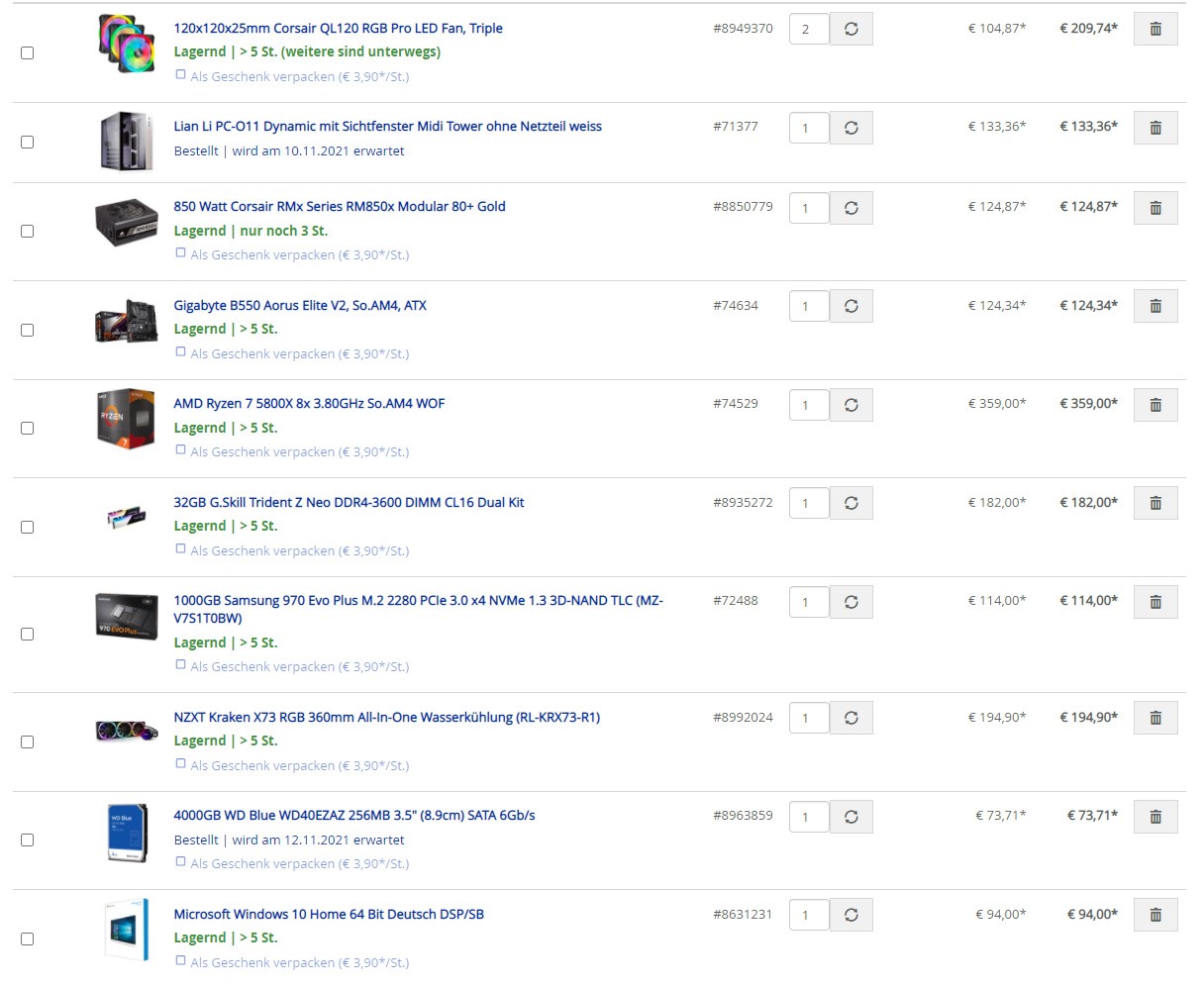Screen dimensions: 1204x988
Task: Refresh quantity for Windows 10 Home
Action: (852, 915)
